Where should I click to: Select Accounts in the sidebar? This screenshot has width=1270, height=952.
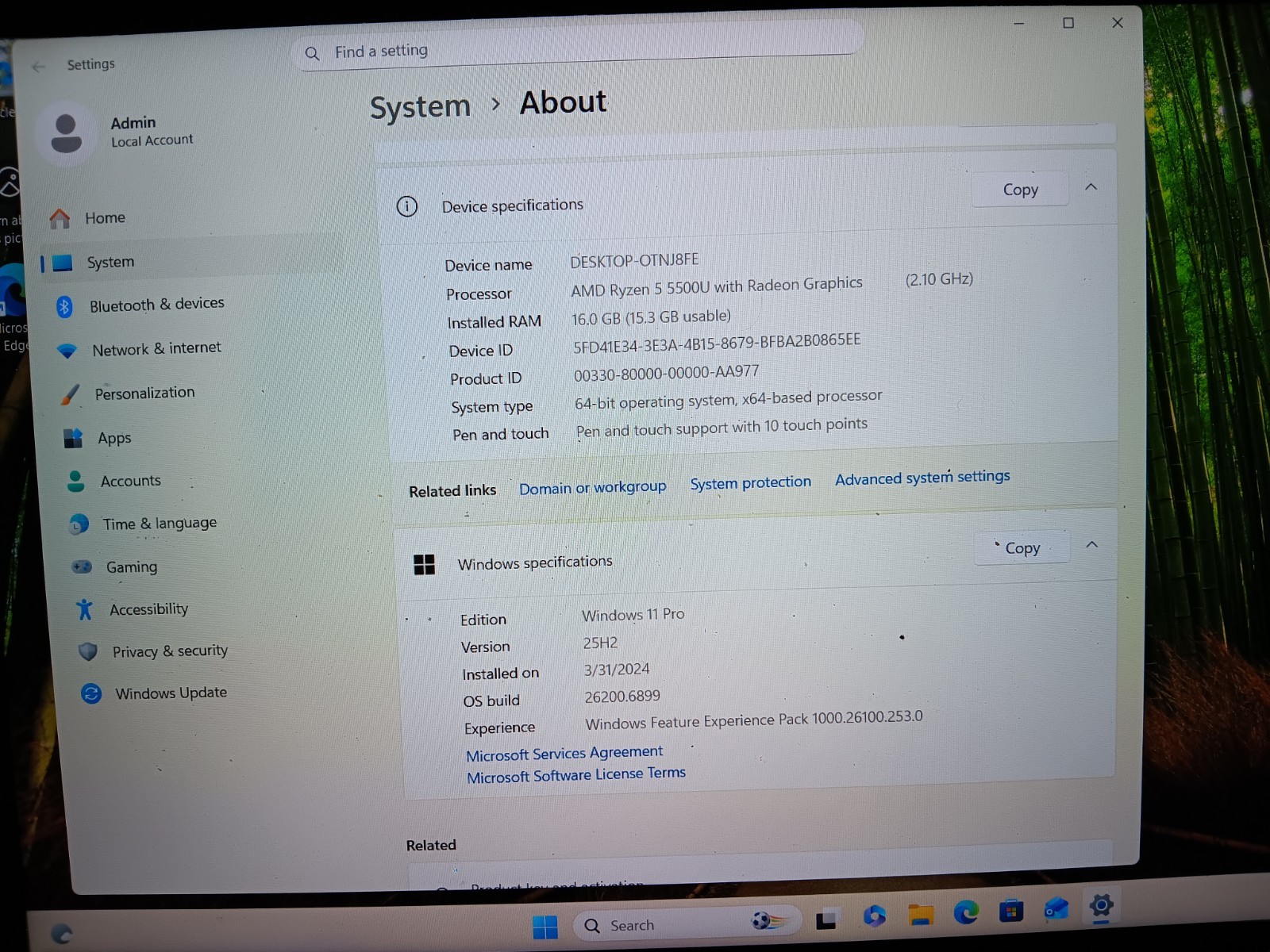(130, 482)
